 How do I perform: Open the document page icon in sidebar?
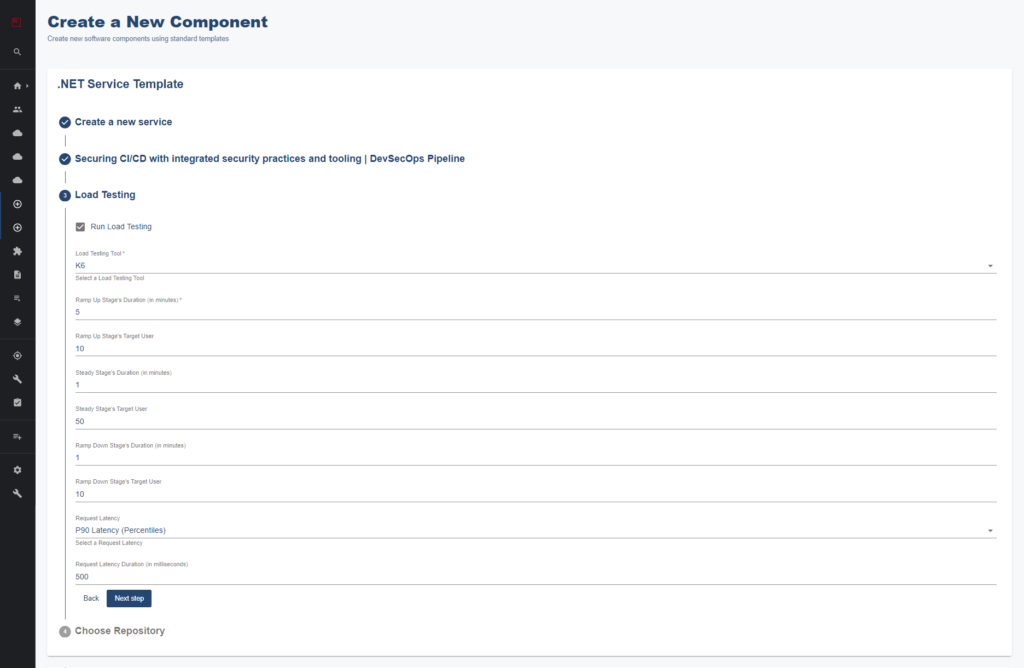[17, 274]
